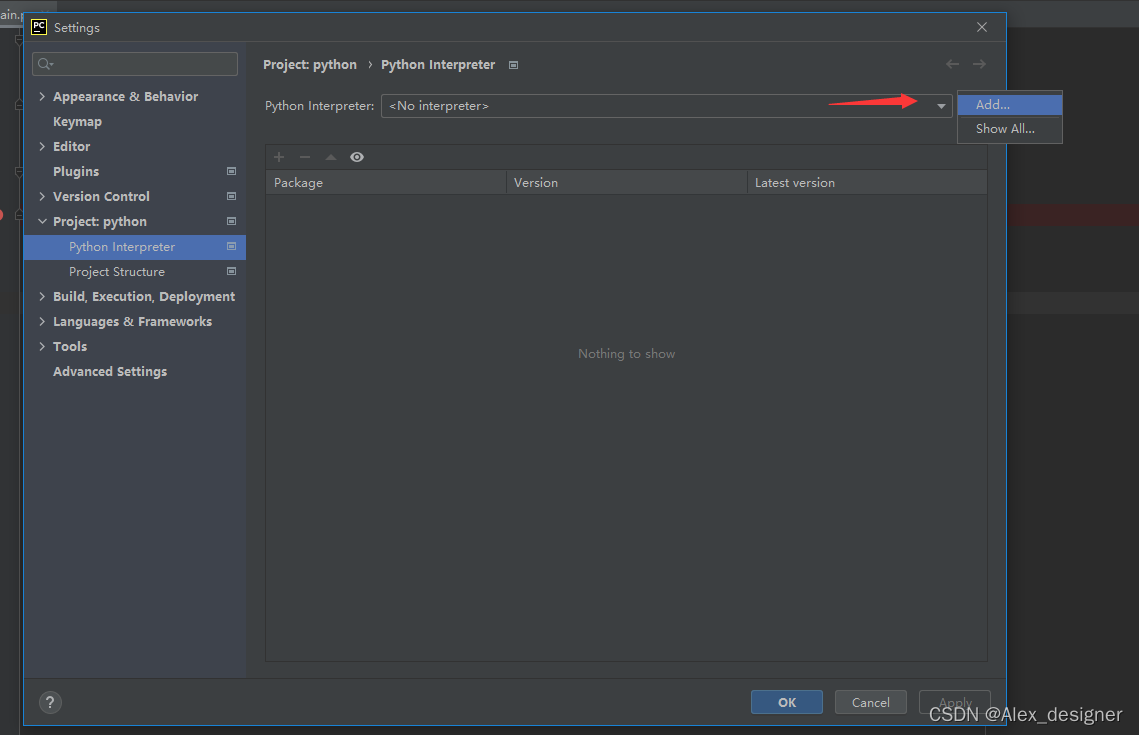Click the 'Python Interpreter:' field label
1139x735 pixels.
pyautogui.click(x=320, y=106)
